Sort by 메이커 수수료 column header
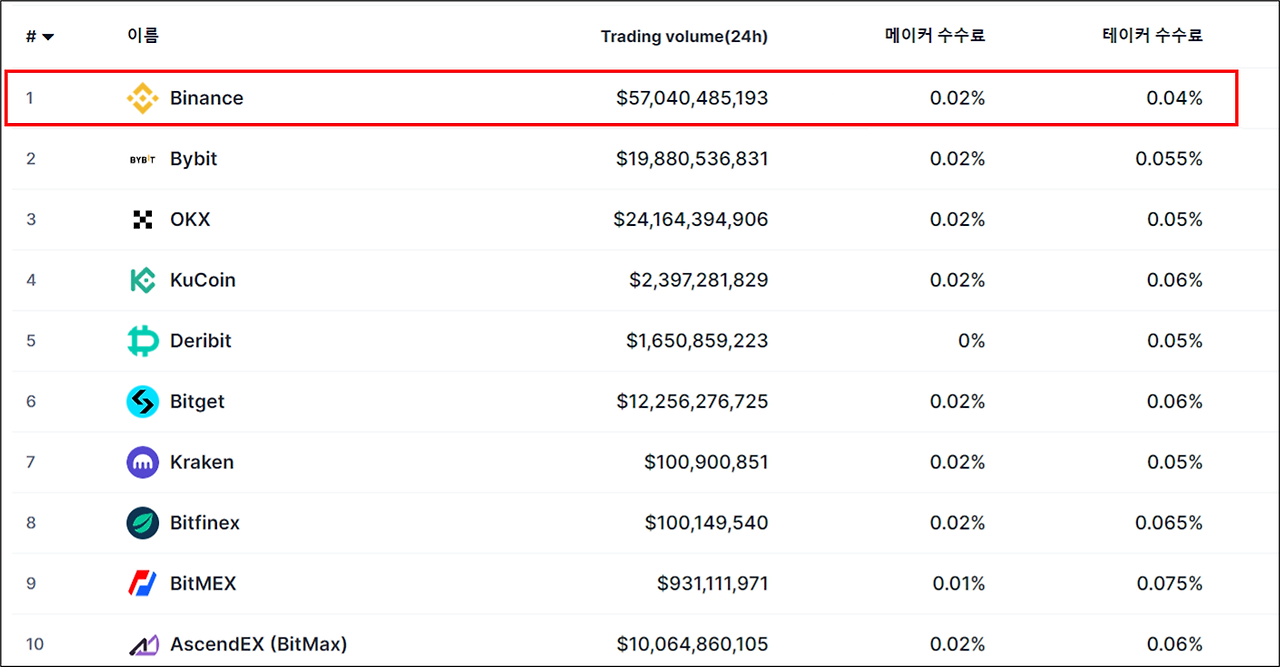Viewport: 1280px width, 667px height. click(x=935, y=36)
